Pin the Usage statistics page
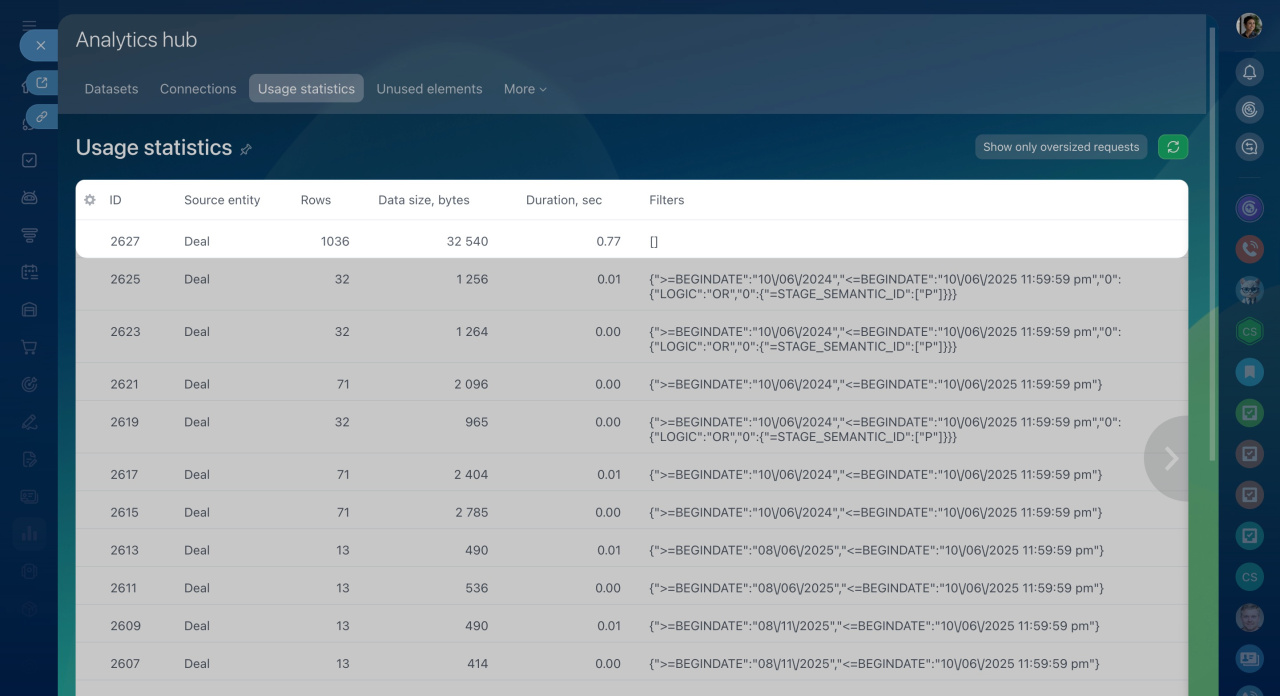The width and height of the screenshot is (1280, 696). pos(246,149)
